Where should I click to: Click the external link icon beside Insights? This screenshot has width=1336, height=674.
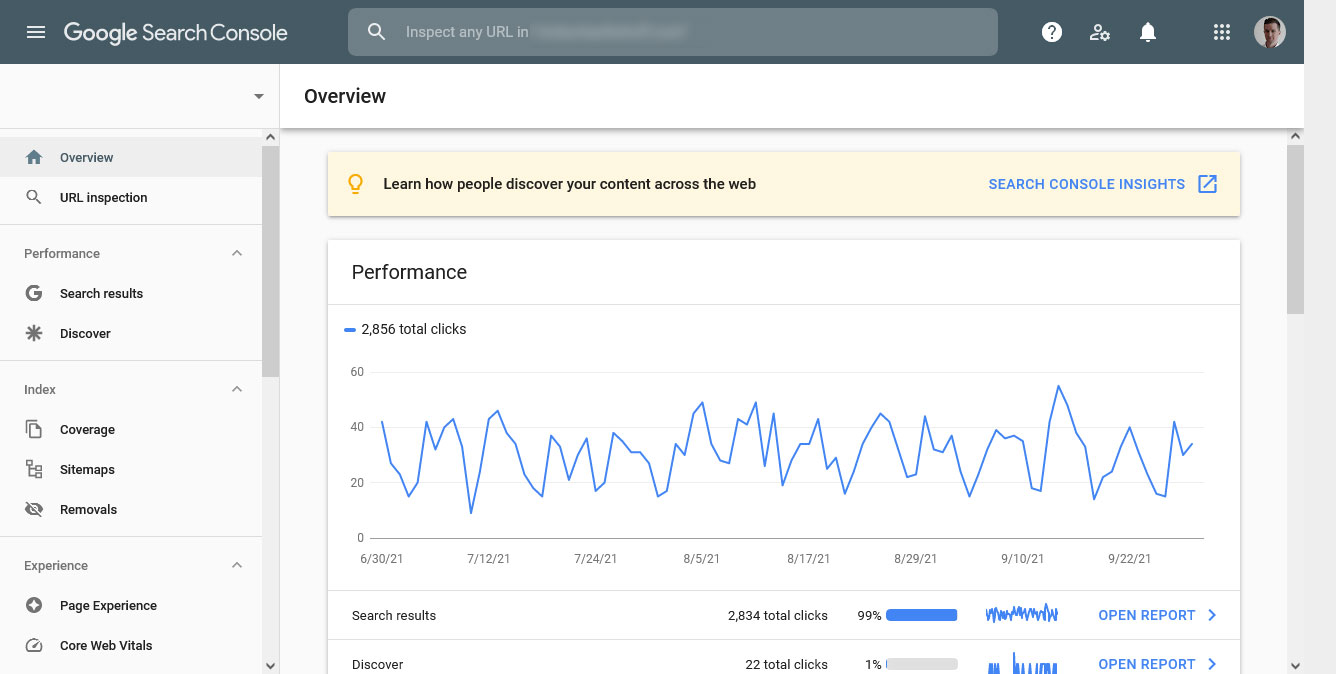1208,184
